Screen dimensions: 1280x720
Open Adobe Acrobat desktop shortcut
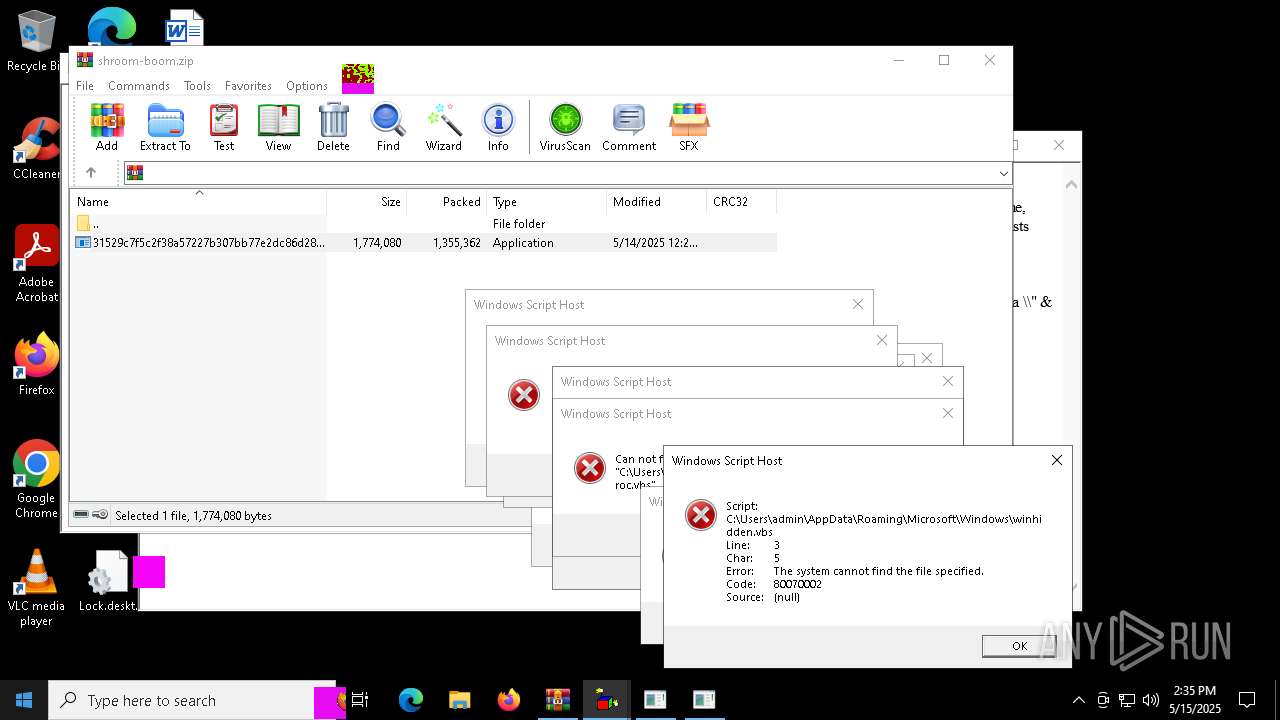(36, 263)
